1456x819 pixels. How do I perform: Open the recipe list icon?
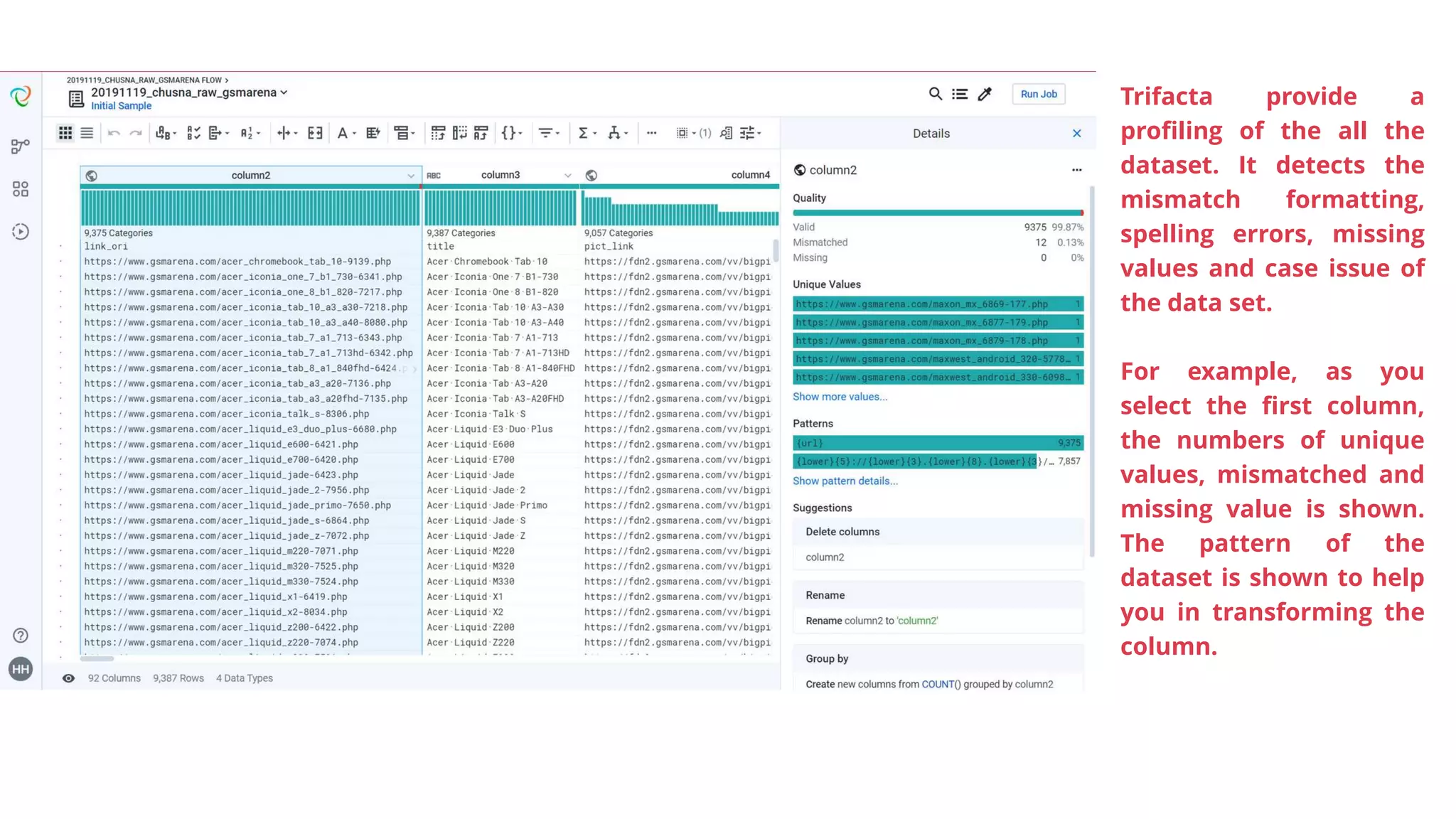pos(960,94)
